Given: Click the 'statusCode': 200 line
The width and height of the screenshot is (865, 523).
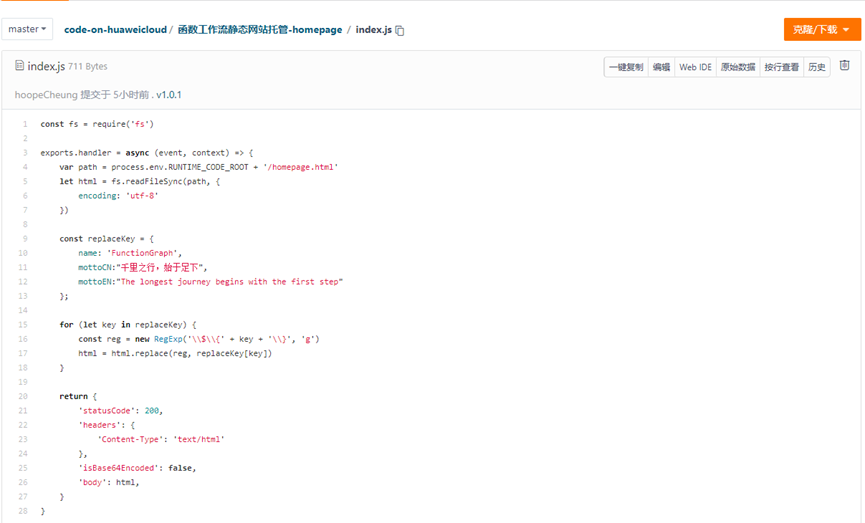Looking at the screenshot, I should point(121,411).
